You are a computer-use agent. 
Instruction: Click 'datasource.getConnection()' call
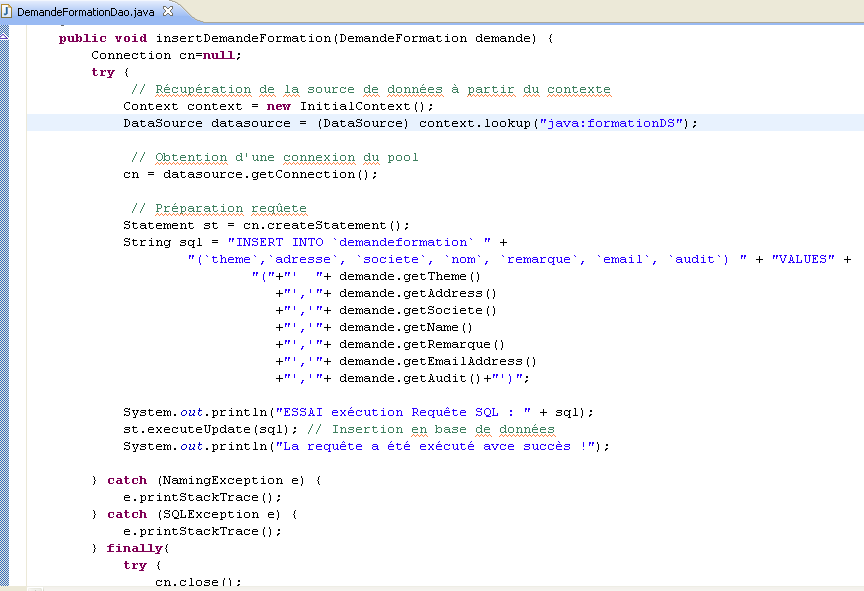pos(266,174)
